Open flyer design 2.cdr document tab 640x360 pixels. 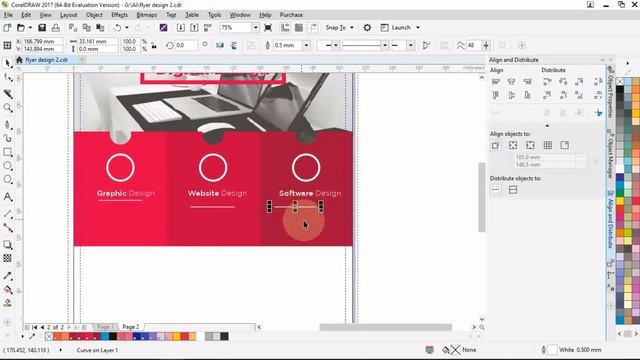pos(46,60)
